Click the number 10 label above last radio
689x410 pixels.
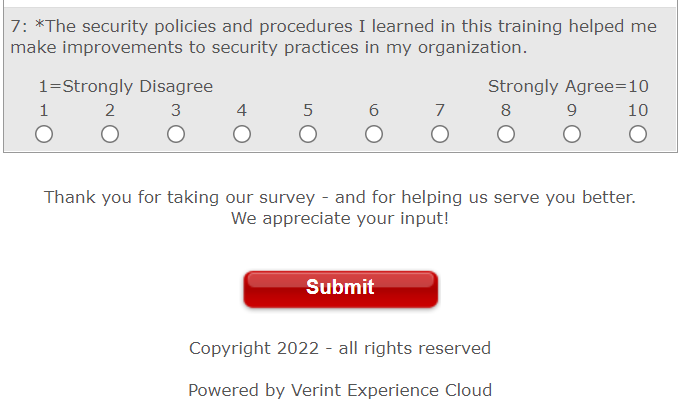point(638,110)
